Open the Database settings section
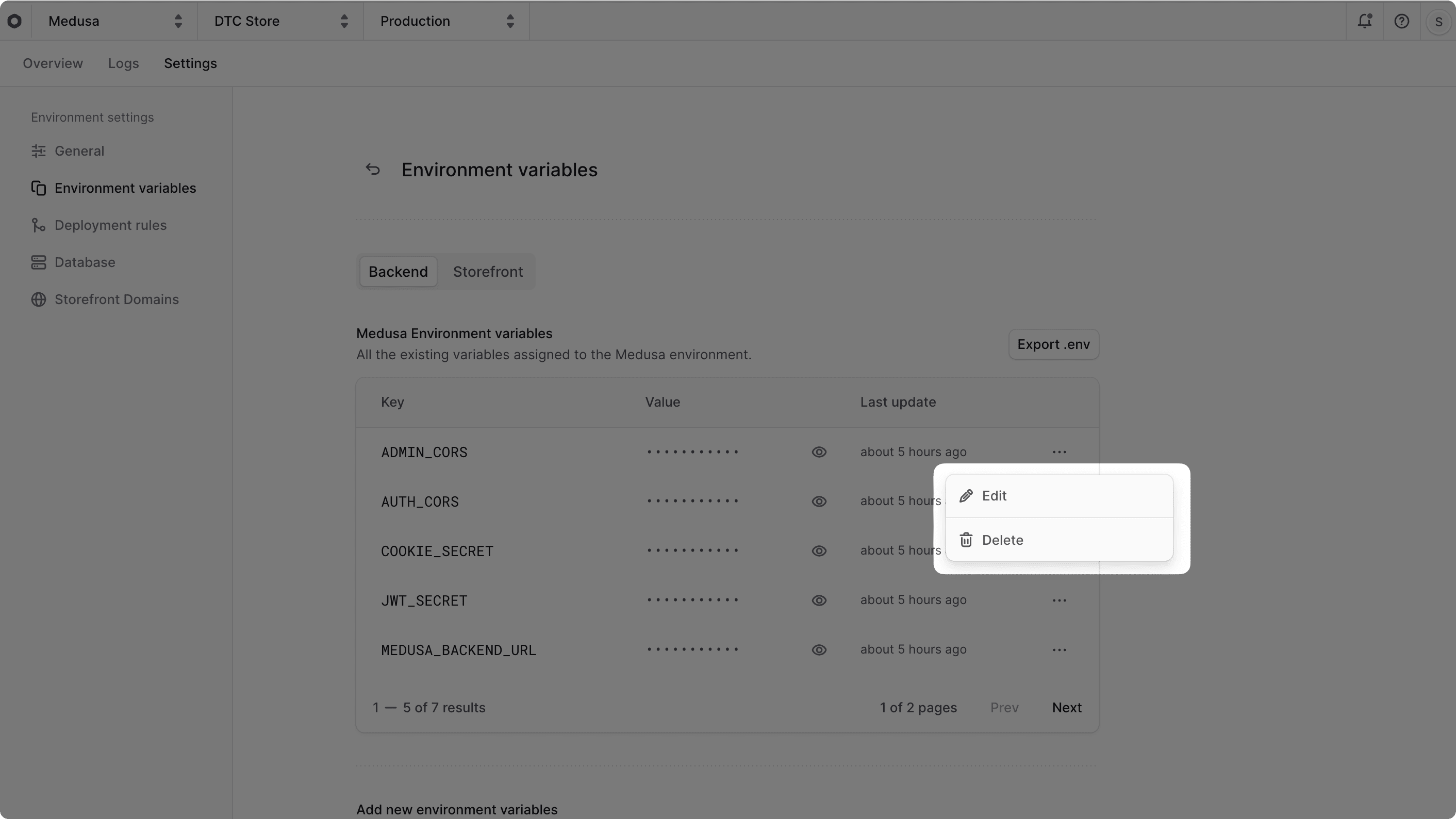Image resolution: width=1456 pixels, height=819 pixels. tap(85, 262)
